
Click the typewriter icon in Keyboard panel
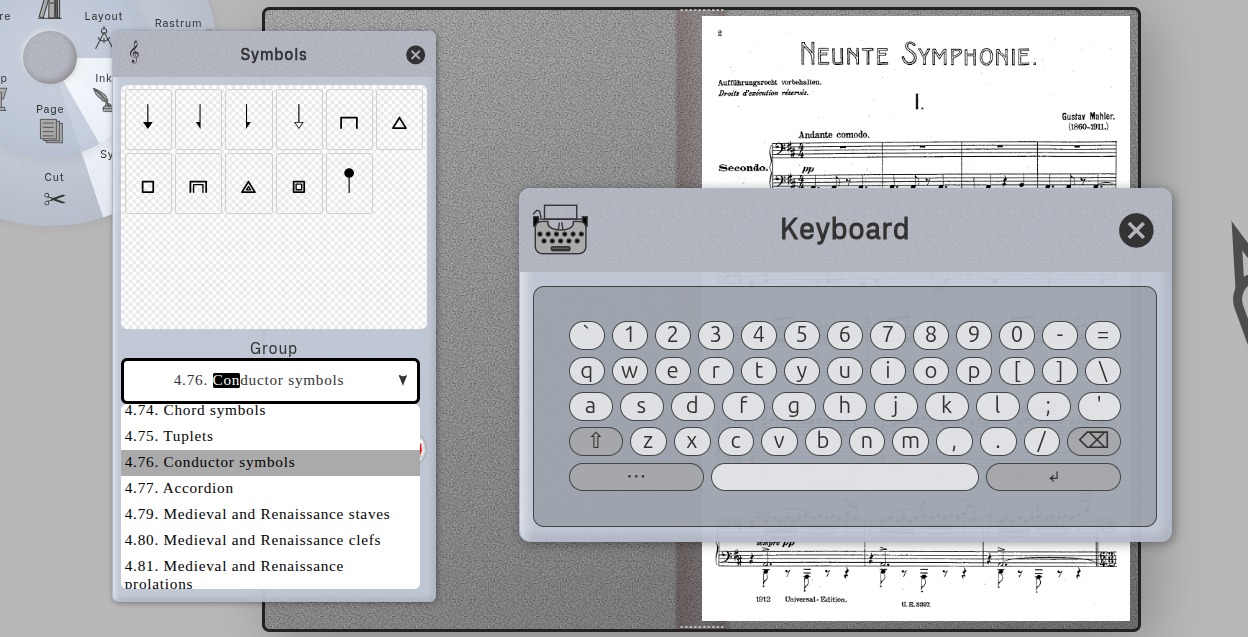[560, 229]
